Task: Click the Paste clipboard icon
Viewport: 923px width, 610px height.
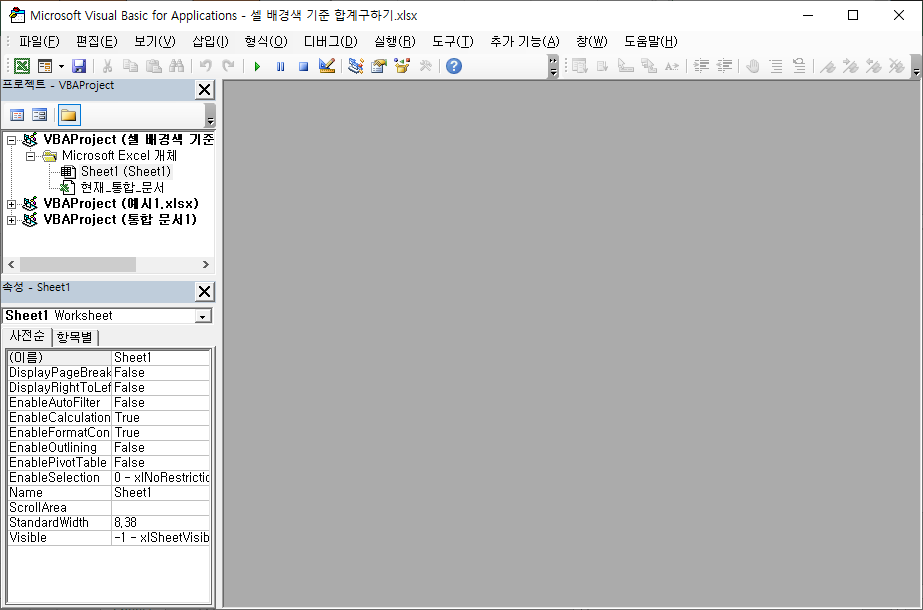Action: (x=154, y=66)
